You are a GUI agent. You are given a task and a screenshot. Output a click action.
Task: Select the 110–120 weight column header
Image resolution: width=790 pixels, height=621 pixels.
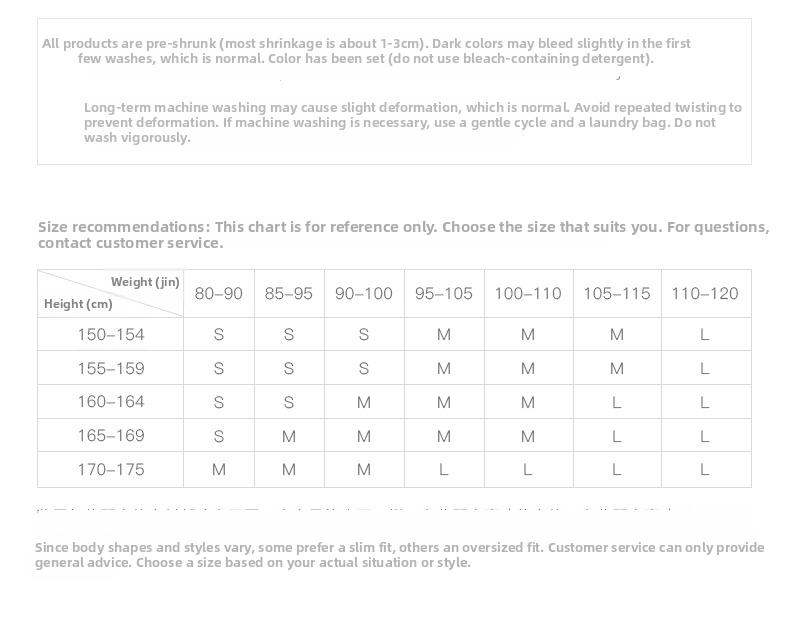pyautogui.click(x=705, y=294)
